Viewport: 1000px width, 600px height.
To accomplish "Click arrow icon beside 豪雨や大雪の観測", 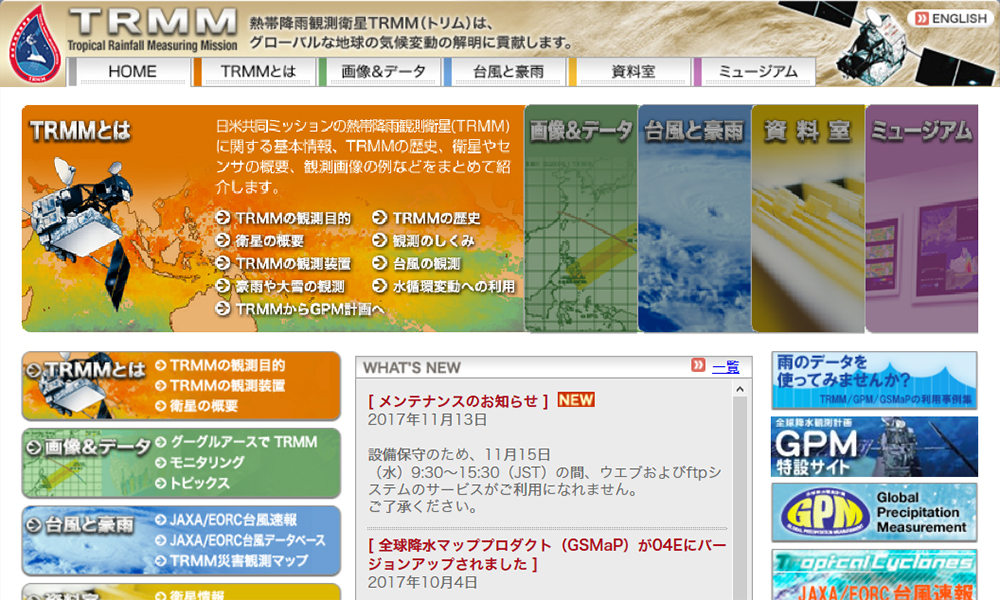I will coord(223,286).
